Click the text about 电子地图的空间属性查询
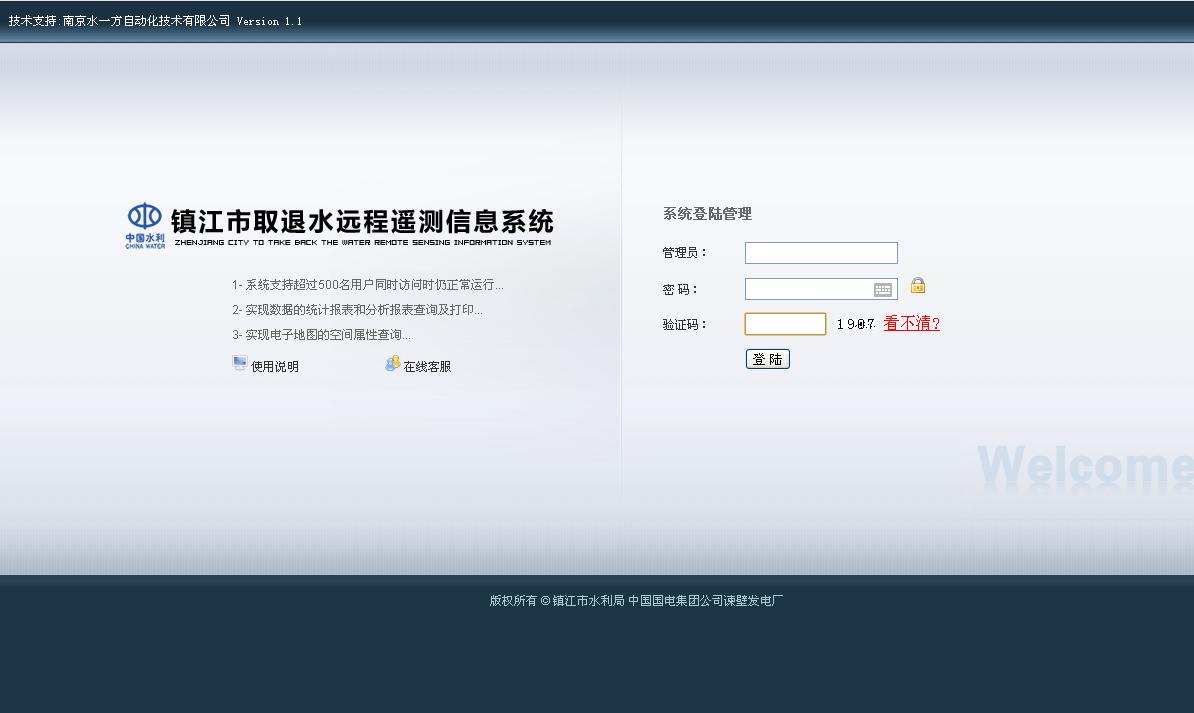Image resolution: width=1194 pixels, height=713 pixels. tap(321, 334)
